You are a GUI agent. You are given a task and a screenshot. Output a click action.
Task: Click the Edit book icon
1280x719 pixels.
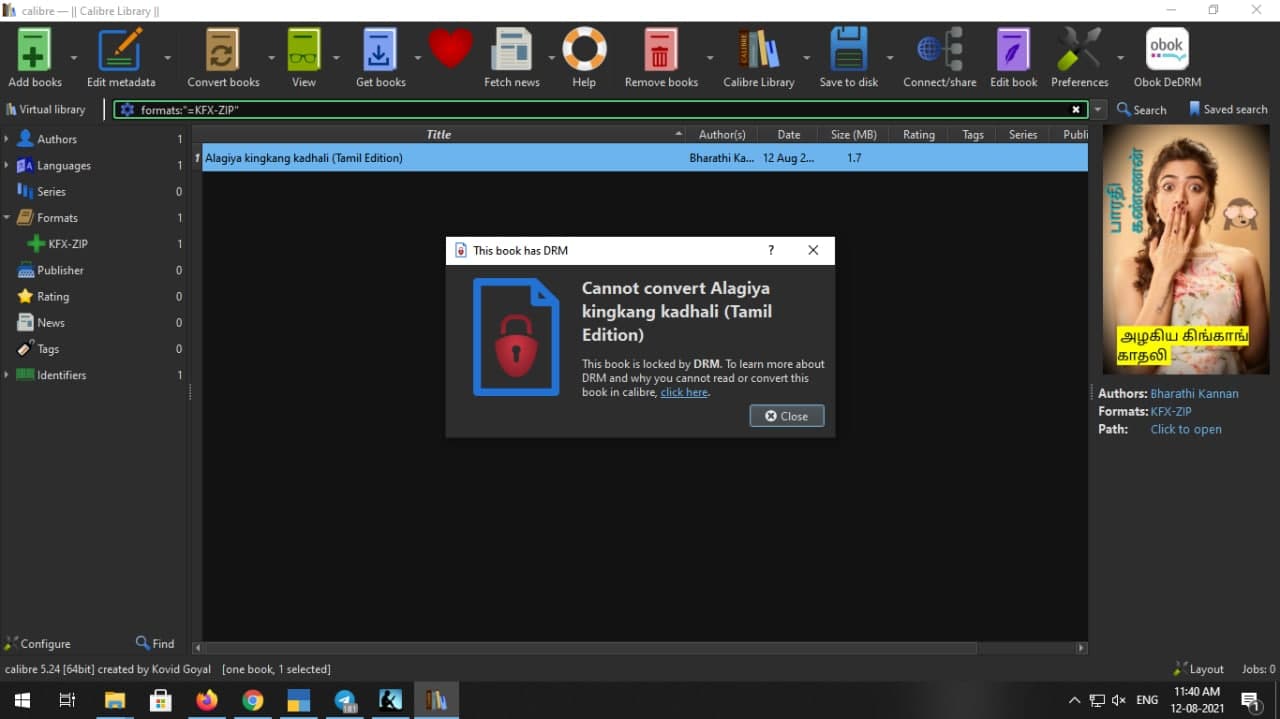click(x=1013, y=50)
